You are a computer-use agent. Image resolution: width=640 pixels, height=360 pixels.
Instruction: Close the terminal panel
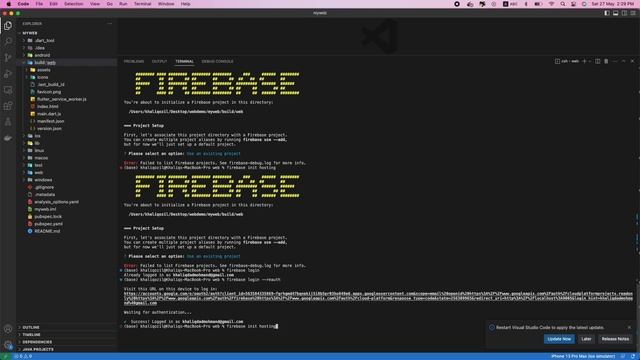point(632,61)
